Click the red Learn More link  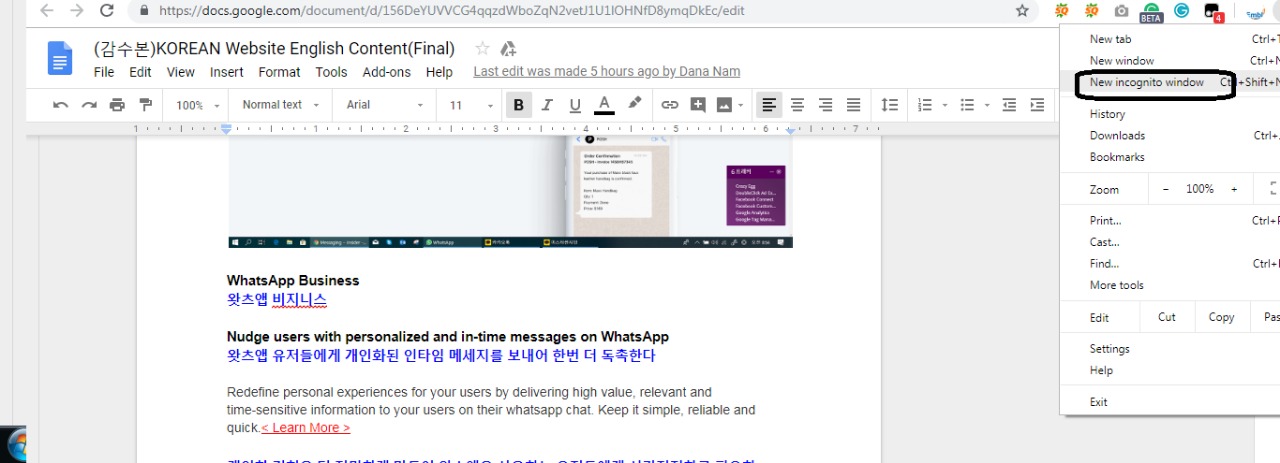point(305,428)
